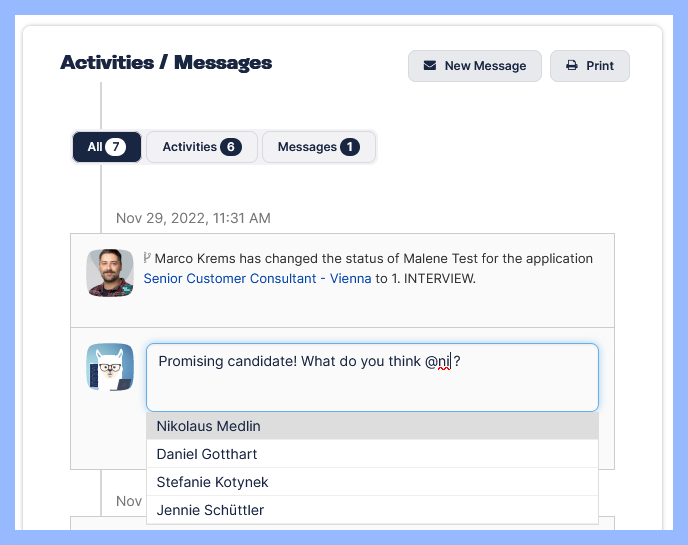Click the envelope icon on New Message
The image size is (688, 545).
click(430, 66)
